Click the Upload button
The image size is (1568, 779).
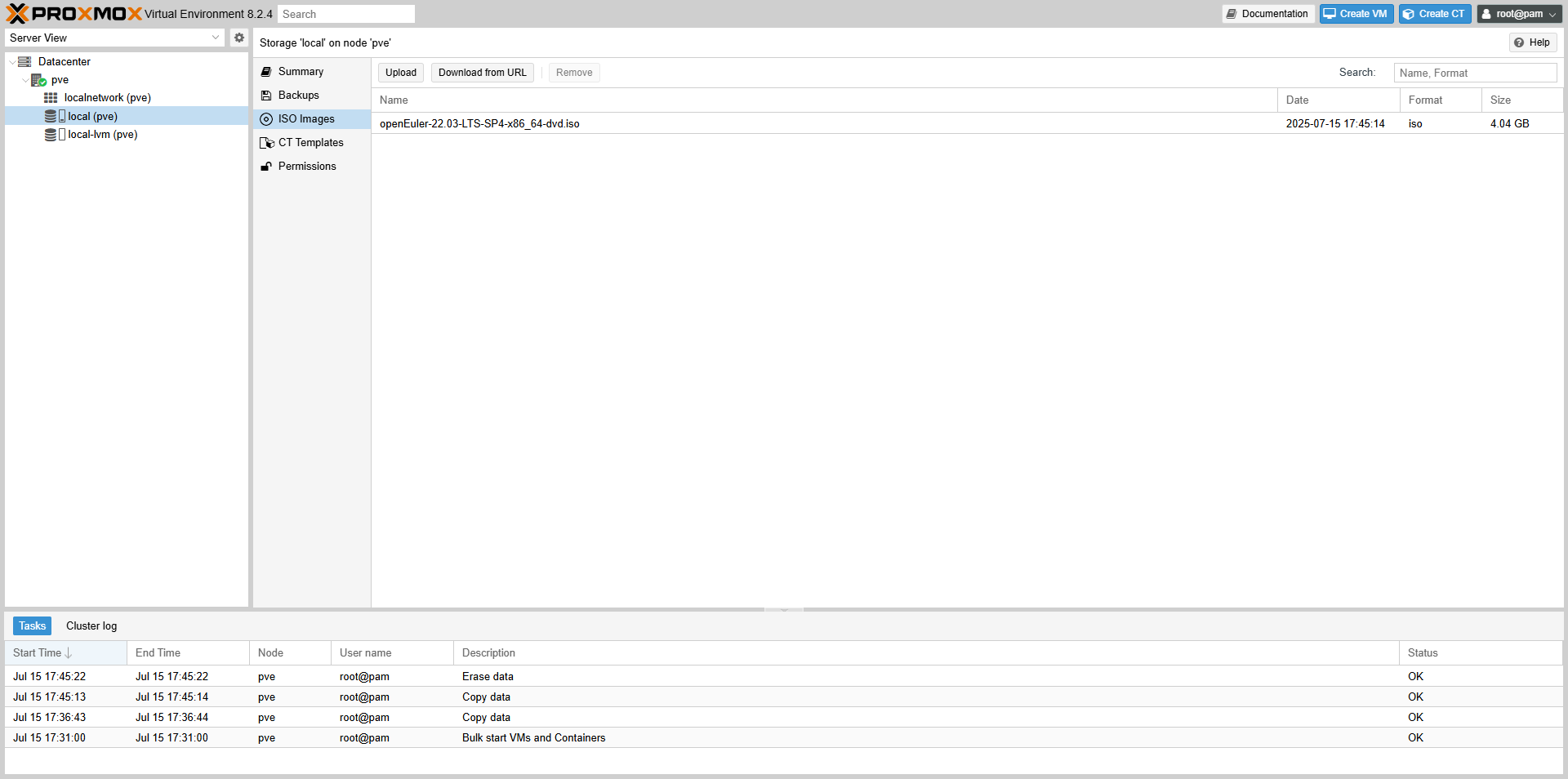401,73
